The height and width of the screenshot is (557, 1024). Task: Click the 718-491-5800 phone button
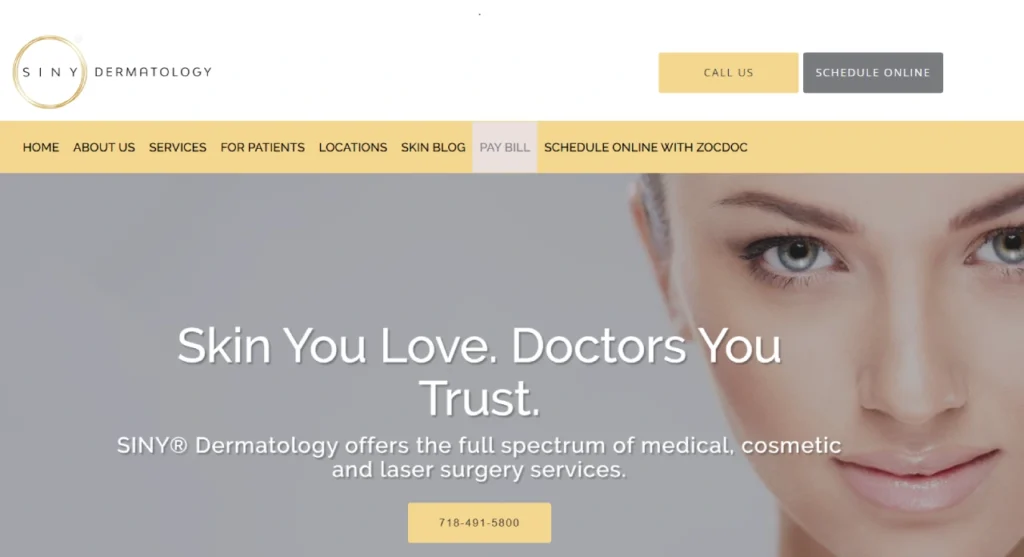[x=479, y=522]
